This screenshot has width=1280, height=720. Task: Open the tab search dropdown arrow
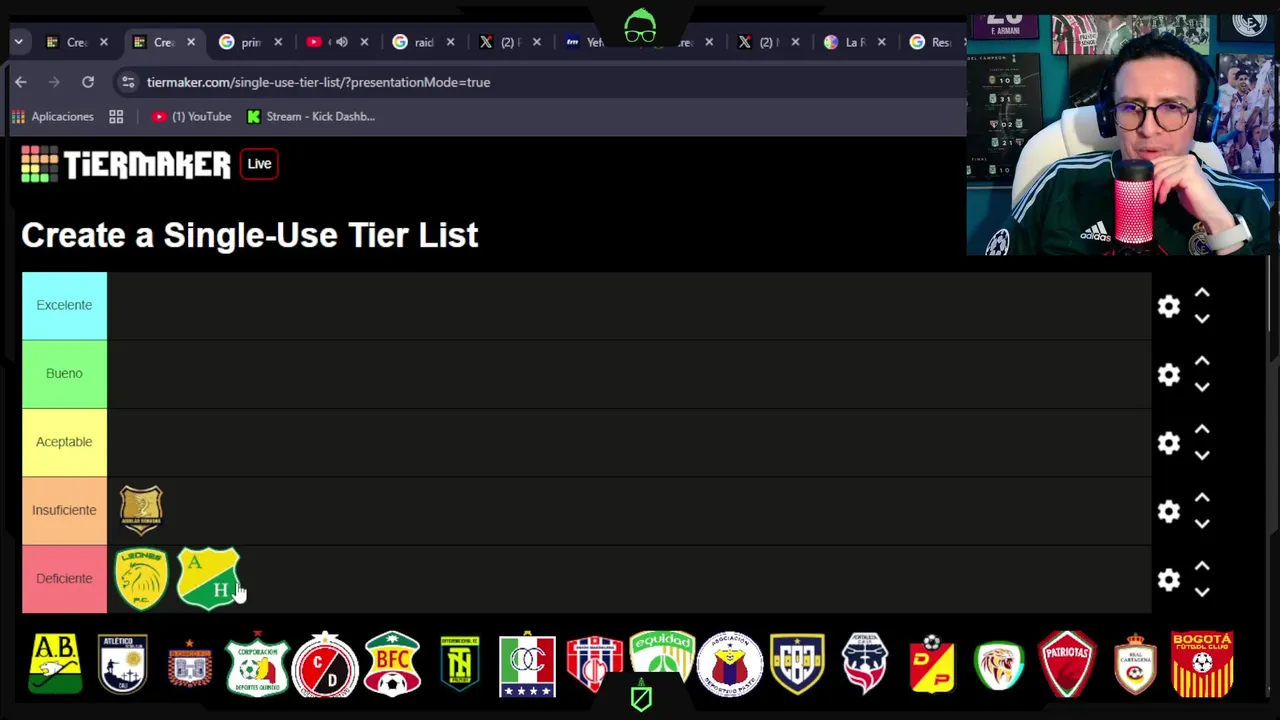pos(18,42)
